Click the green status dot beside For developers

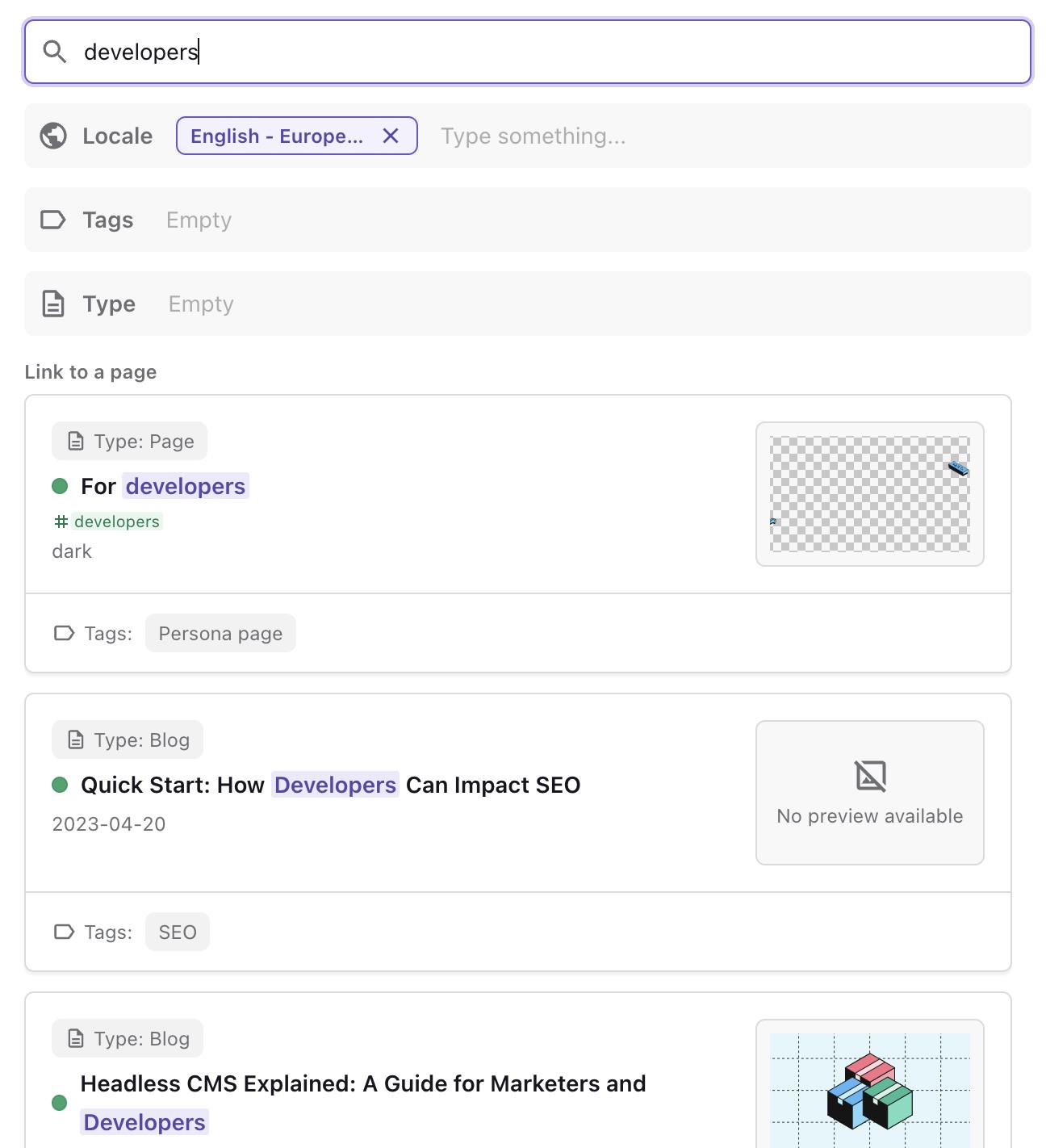click(x=60, y=486)
